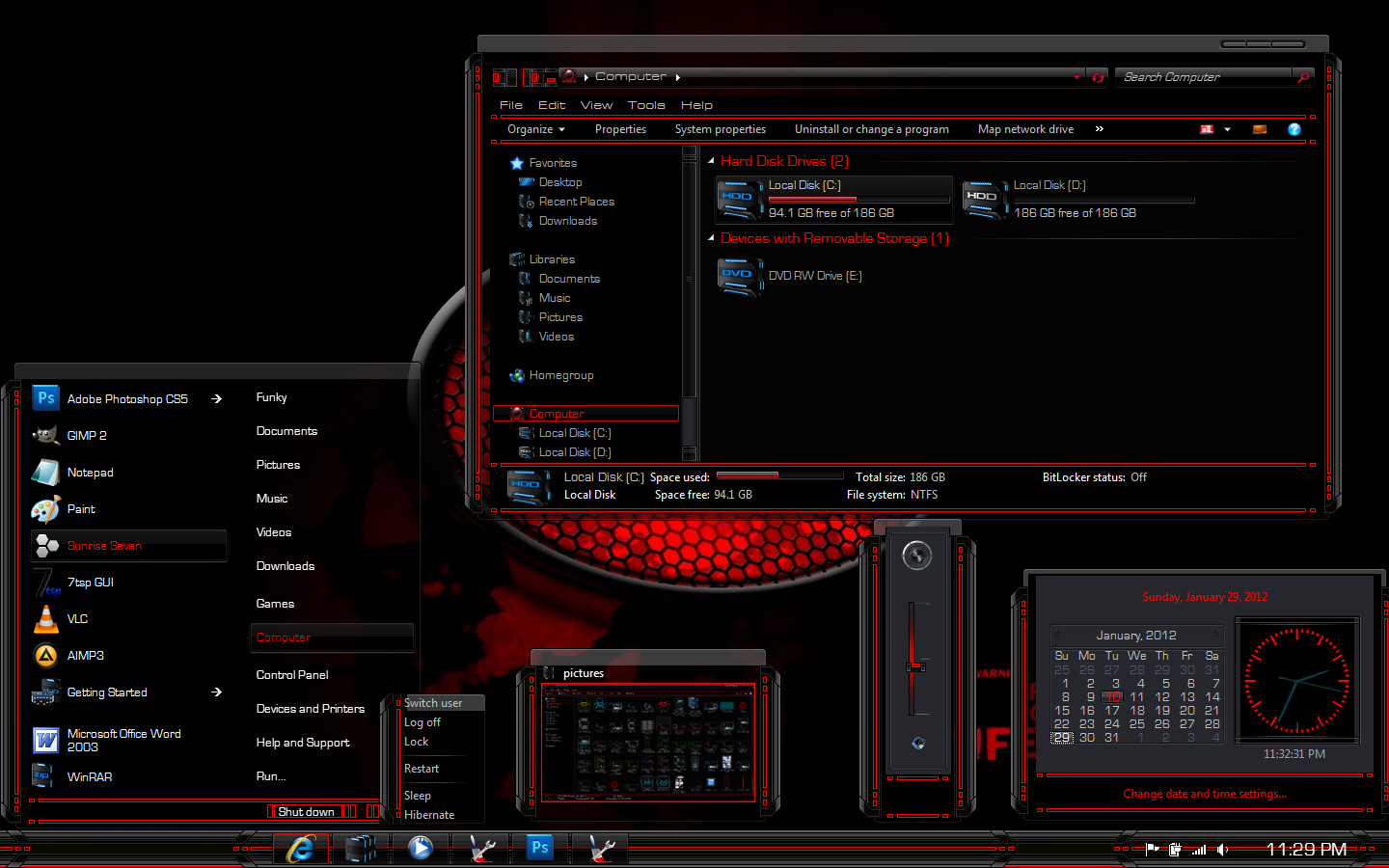Screen dimensions: 1389x868
Task: Open Photoshop from the taskbar
Action: tap(539, 848)
